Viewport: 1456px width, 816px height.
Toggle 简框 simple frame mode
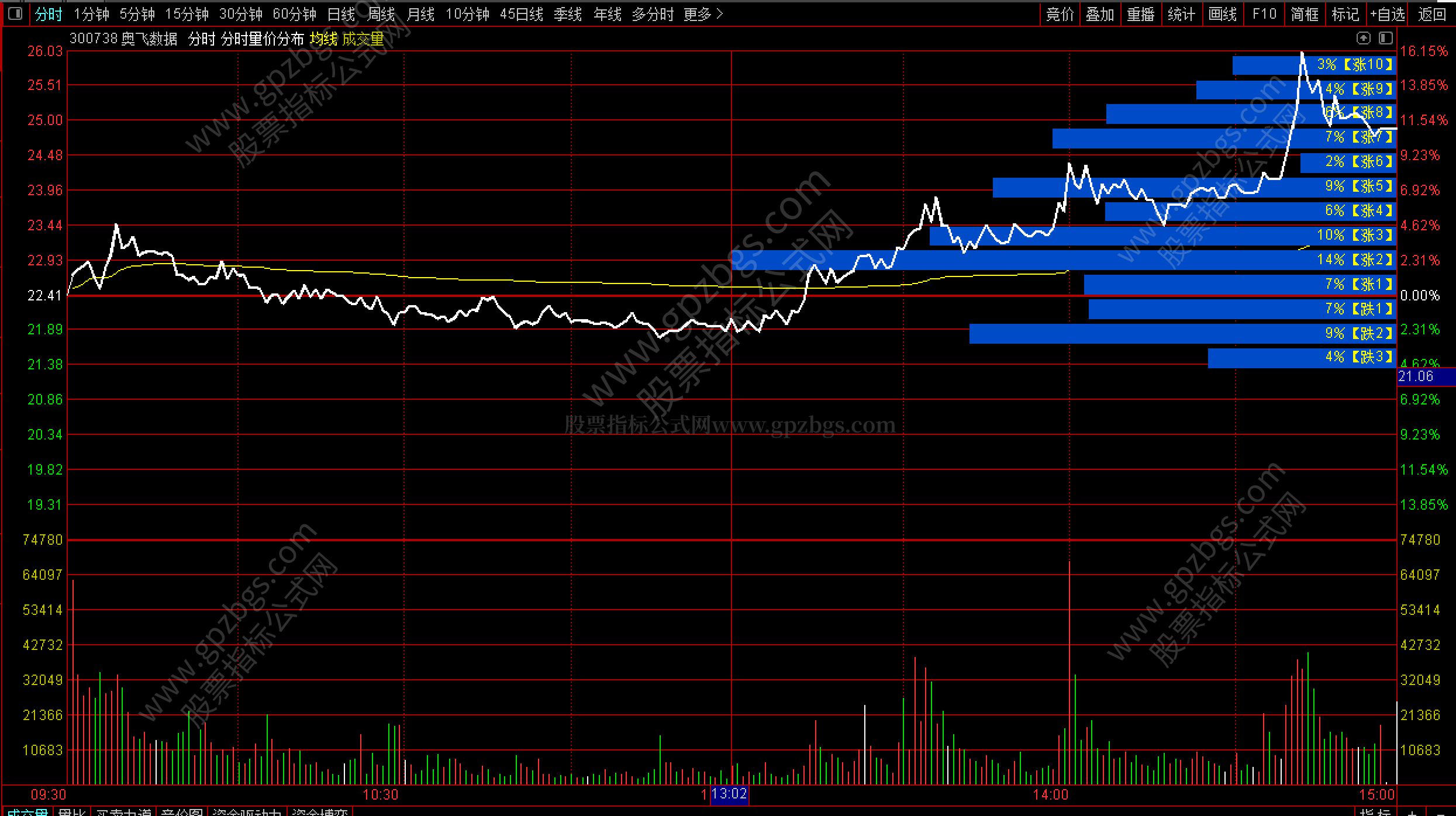pyautogui.click(x=1305, y=14)
